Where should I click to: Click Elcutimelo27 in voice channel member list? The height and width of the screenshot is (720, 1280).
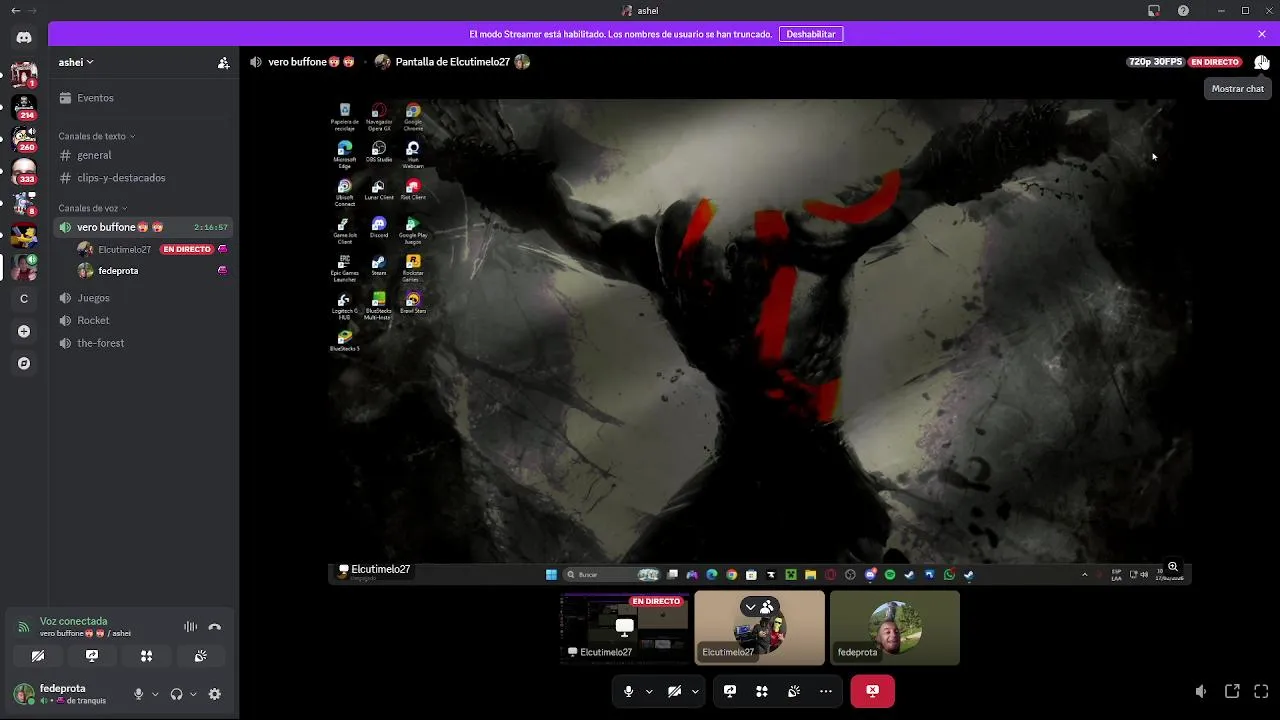[153, 249]
